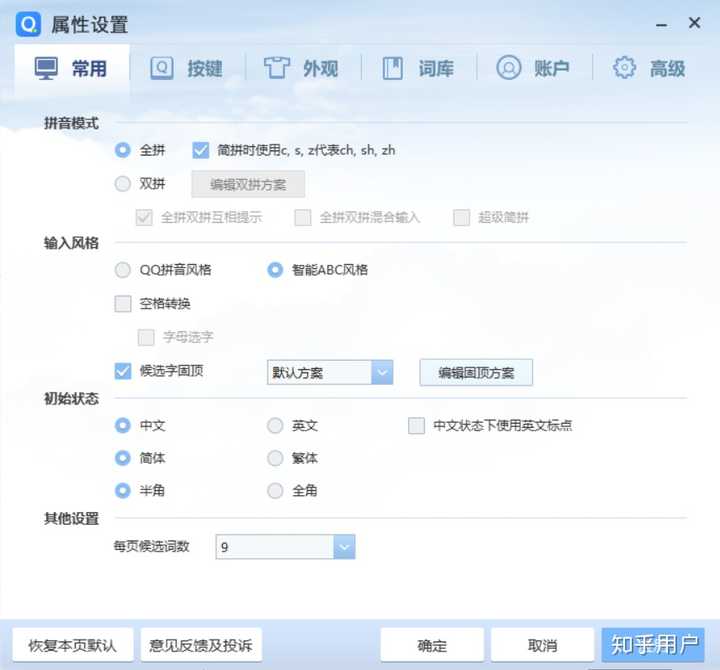Toggle 全拼双拼互相提示 checkbox
The image size is (720, 670).
(x=144, y=218)
